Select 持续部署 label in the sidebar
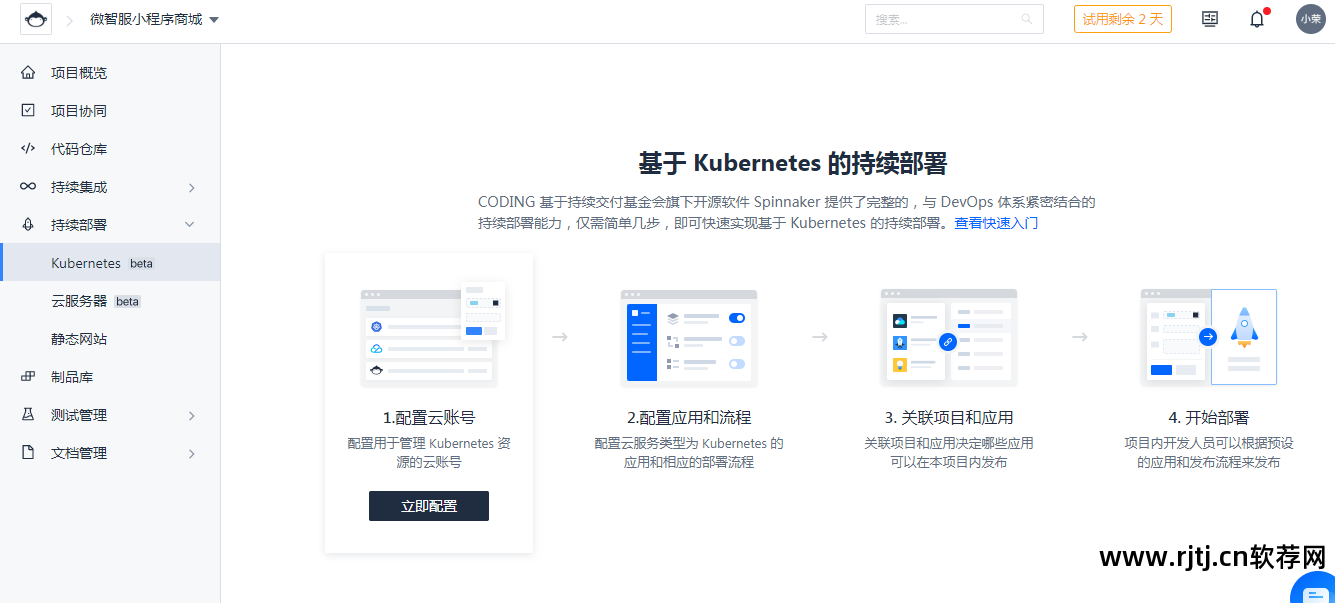 point(79,225)
